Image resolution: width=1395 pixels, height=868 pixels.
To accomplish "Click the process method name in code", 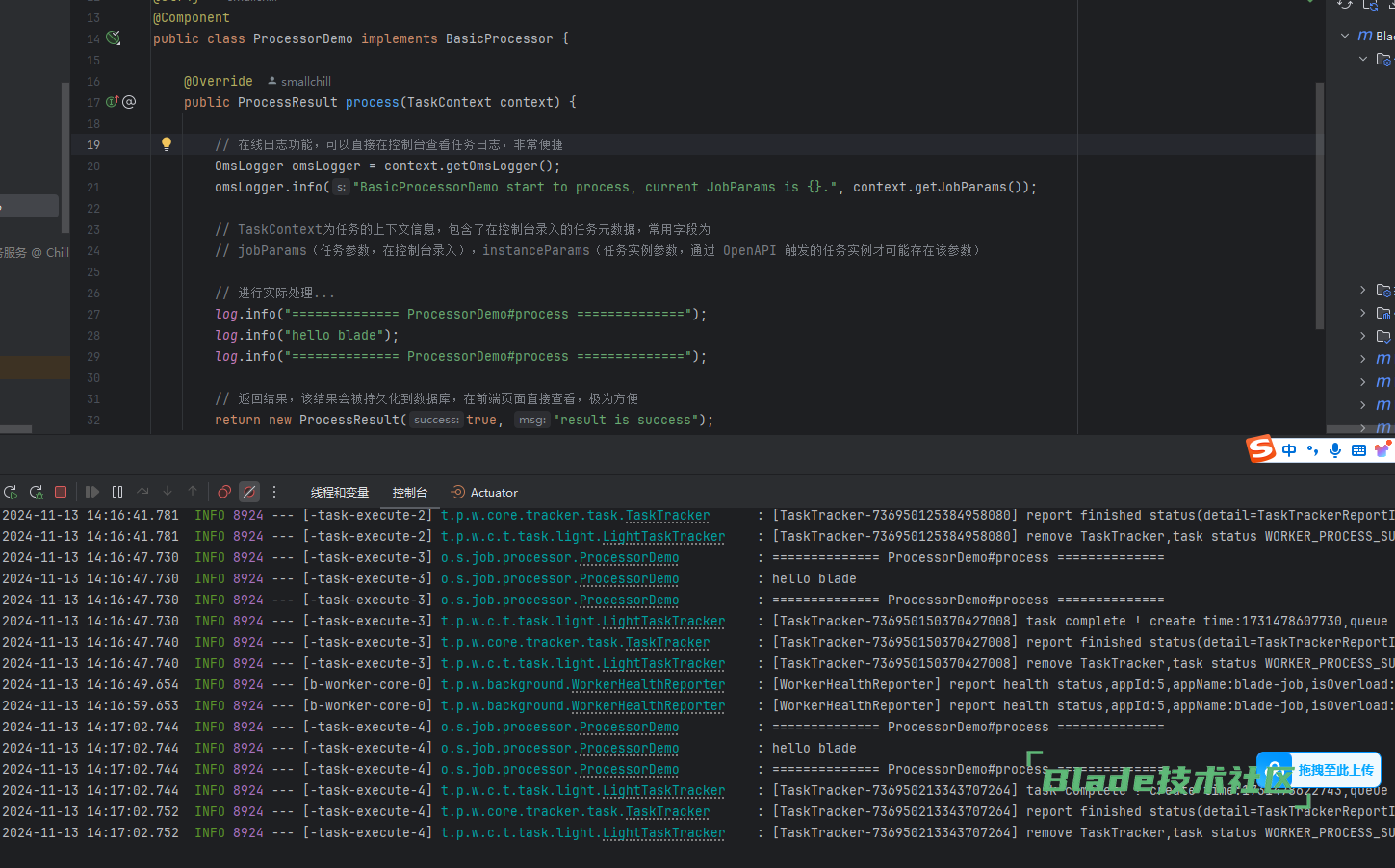I will click(373, 102).
